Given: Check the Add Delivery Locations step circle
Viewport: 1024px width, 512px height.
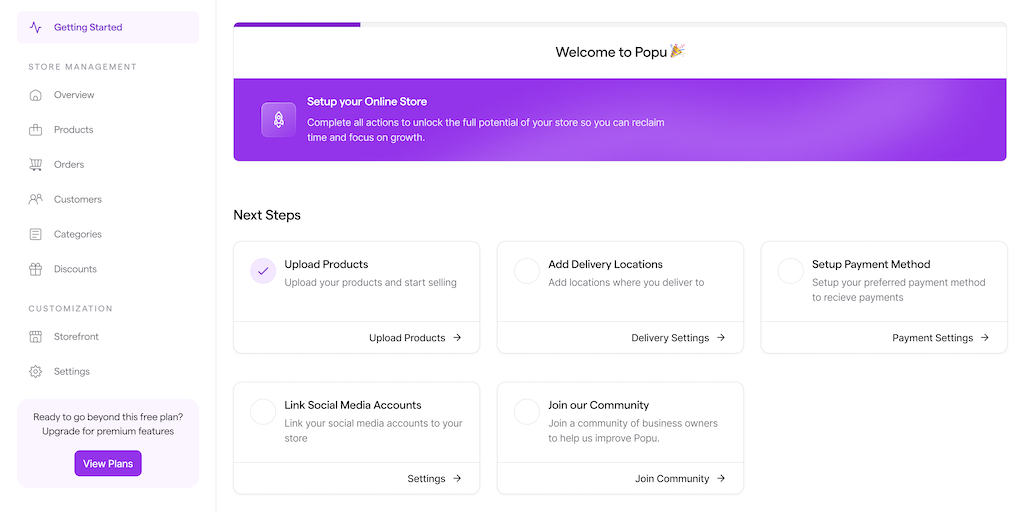Looking at the screenshot, I should click(x=527, y=271).
